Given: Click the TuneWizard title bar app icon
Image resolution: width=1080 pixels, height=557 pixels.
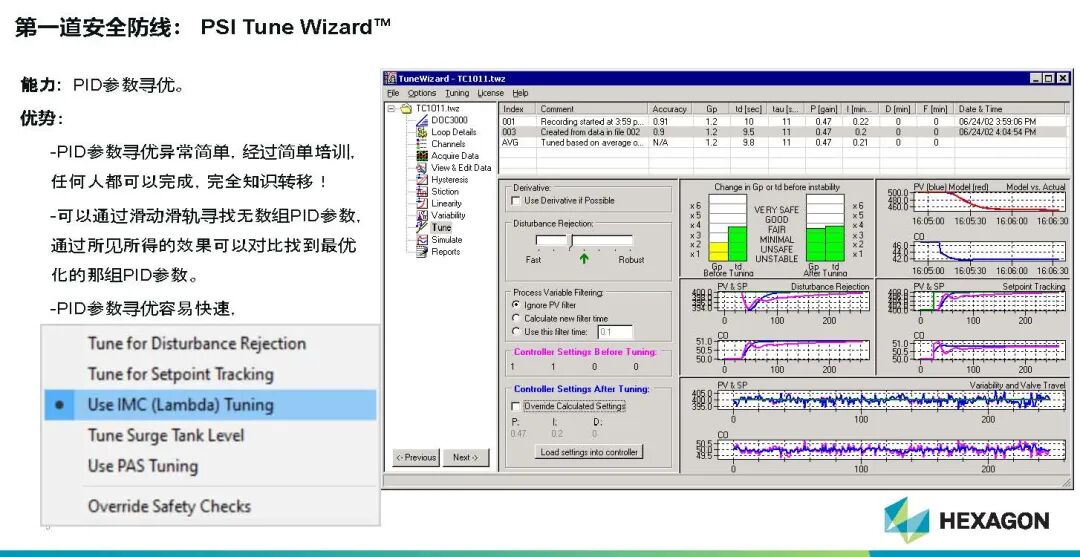Looking at the screenshot, I should coord(391,78).
